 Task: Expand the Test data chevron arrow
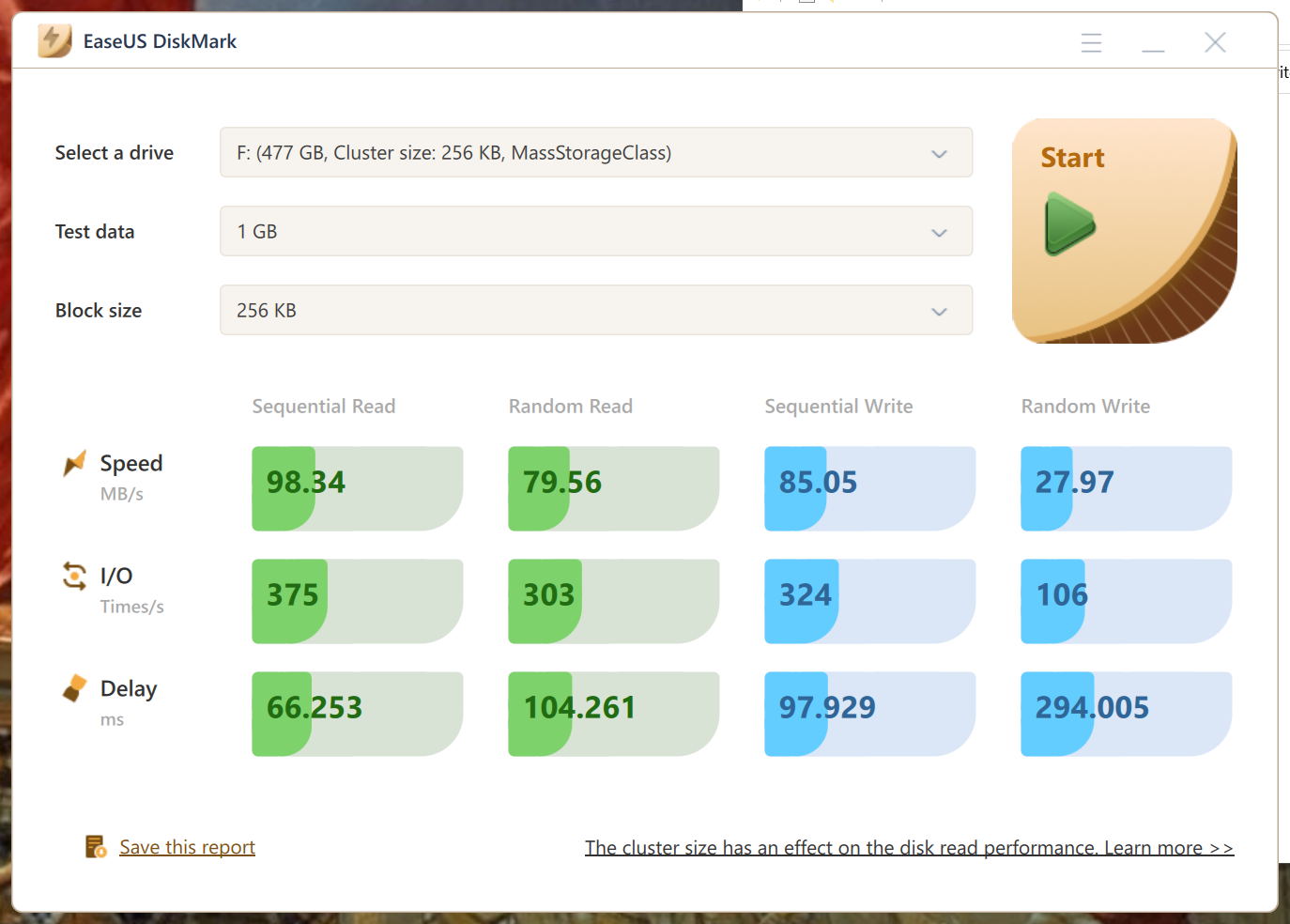[939, 233]
